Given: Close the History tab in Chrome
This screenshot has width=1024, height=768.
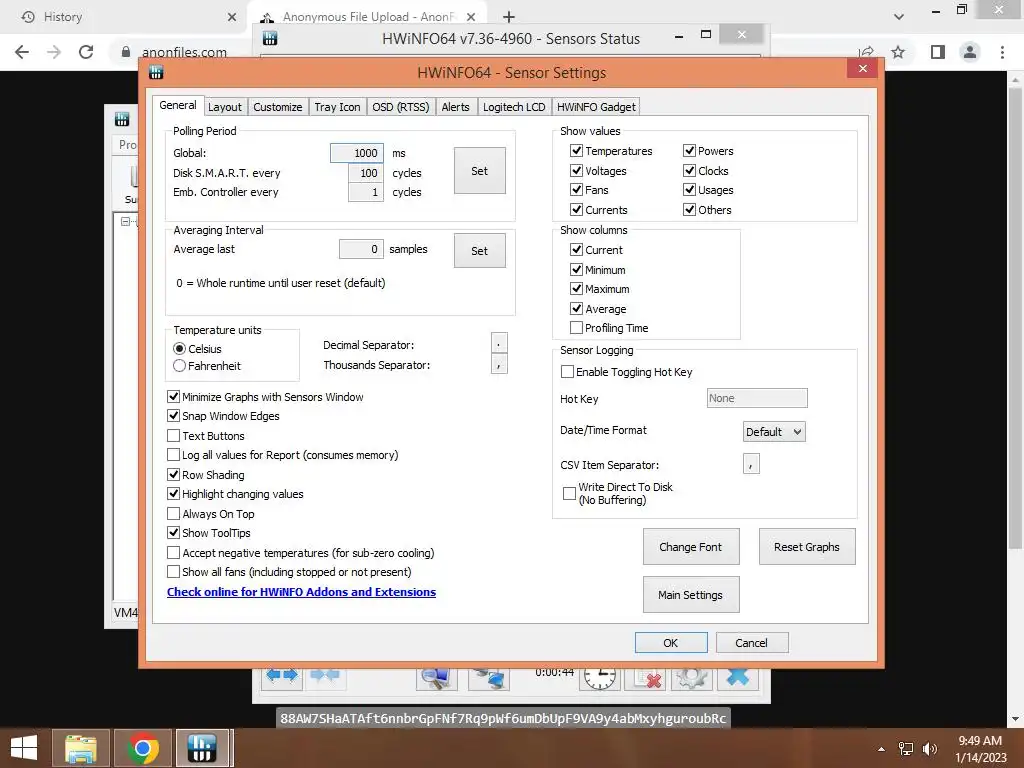Looking at the screenshot, I should (232, 17).
